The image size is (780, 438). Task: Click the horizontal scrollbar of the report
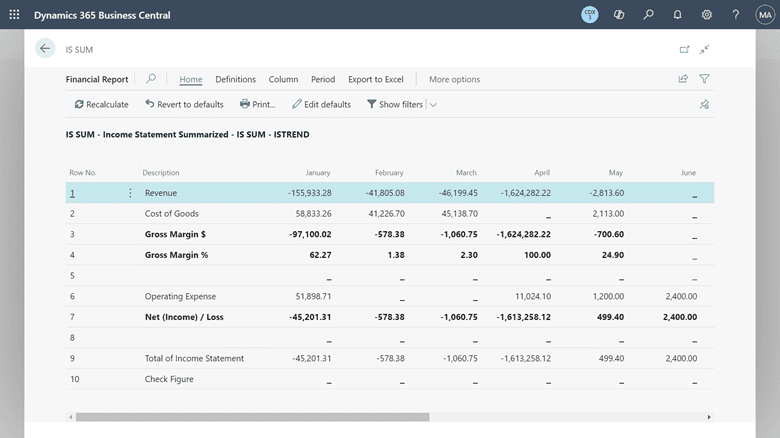(x=252, y=417)
